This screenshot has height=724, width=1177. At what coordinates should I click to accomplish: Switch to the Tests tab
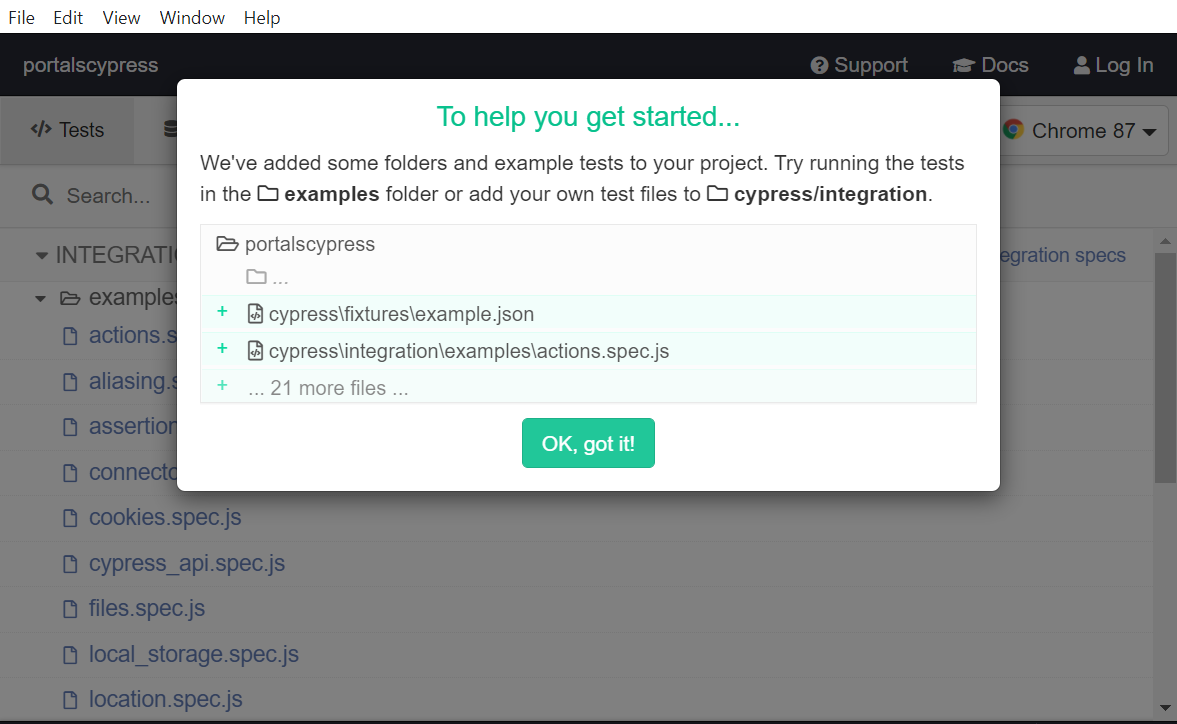click(68, 130)
